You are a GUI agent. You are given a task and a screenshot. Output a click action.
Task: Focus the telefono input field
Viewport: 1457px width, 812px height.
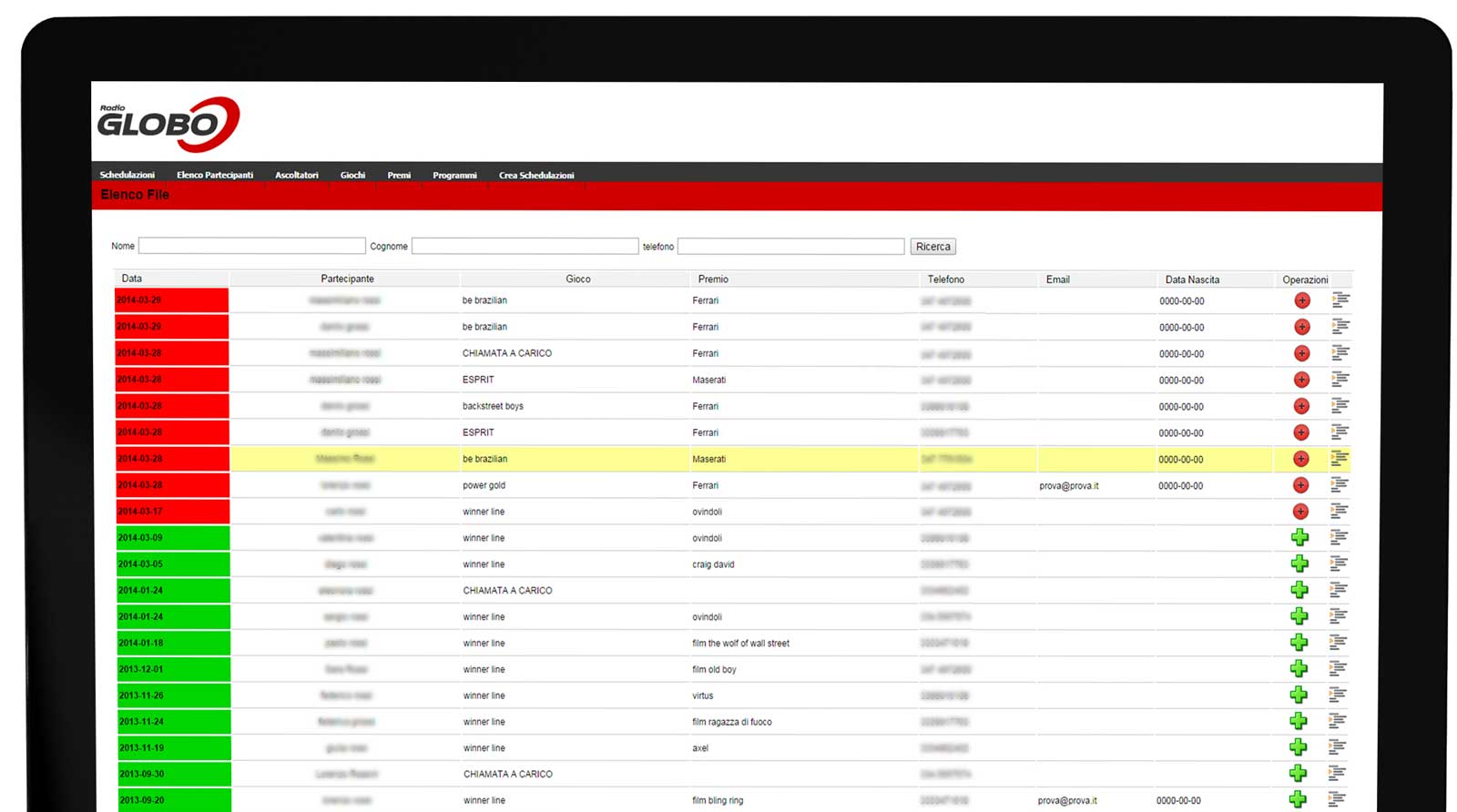click(x=791, y=246)
